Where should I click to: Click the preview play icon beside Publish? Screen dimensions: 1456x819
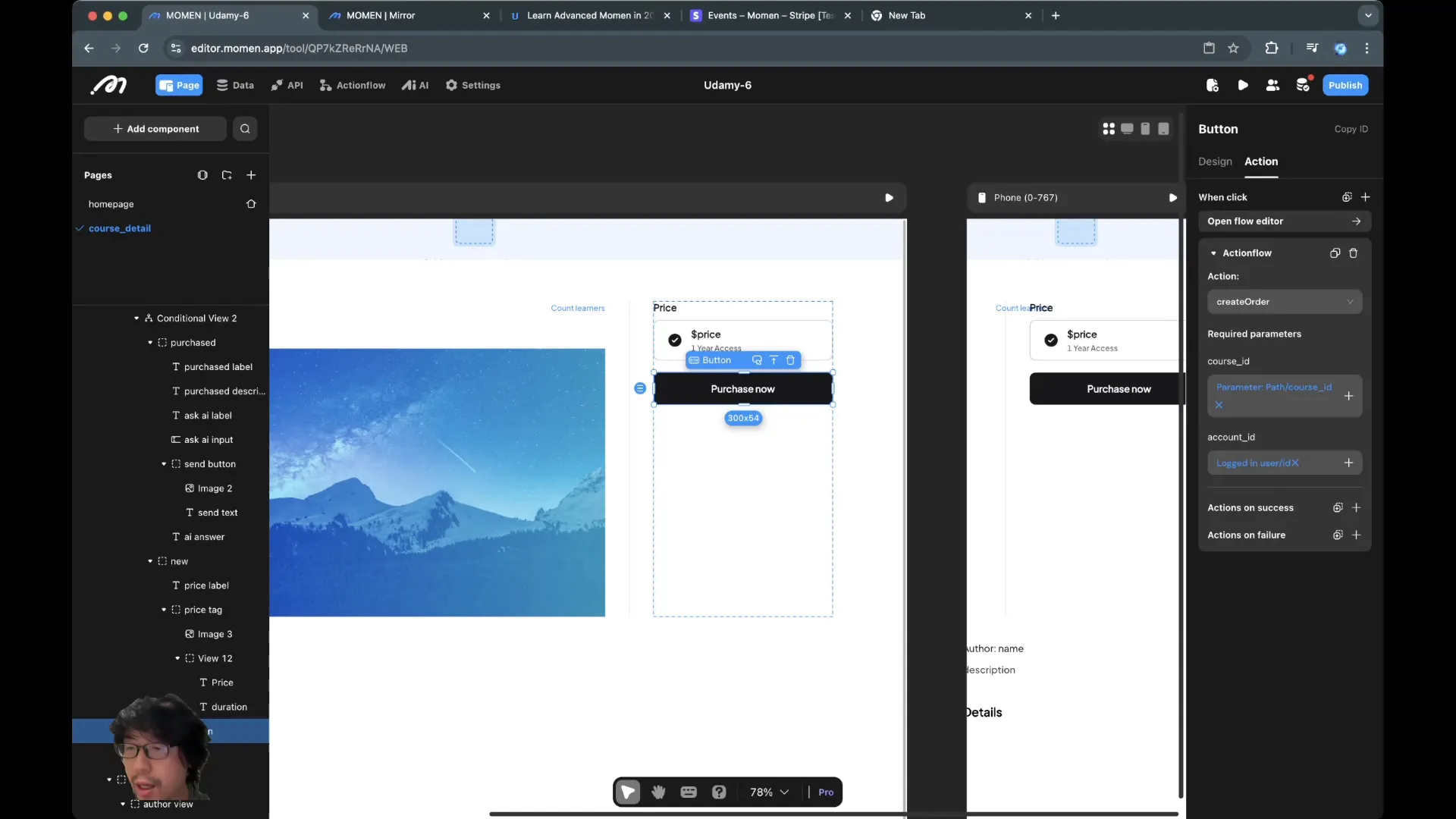pyautogui.click(x=1242, y=85)
